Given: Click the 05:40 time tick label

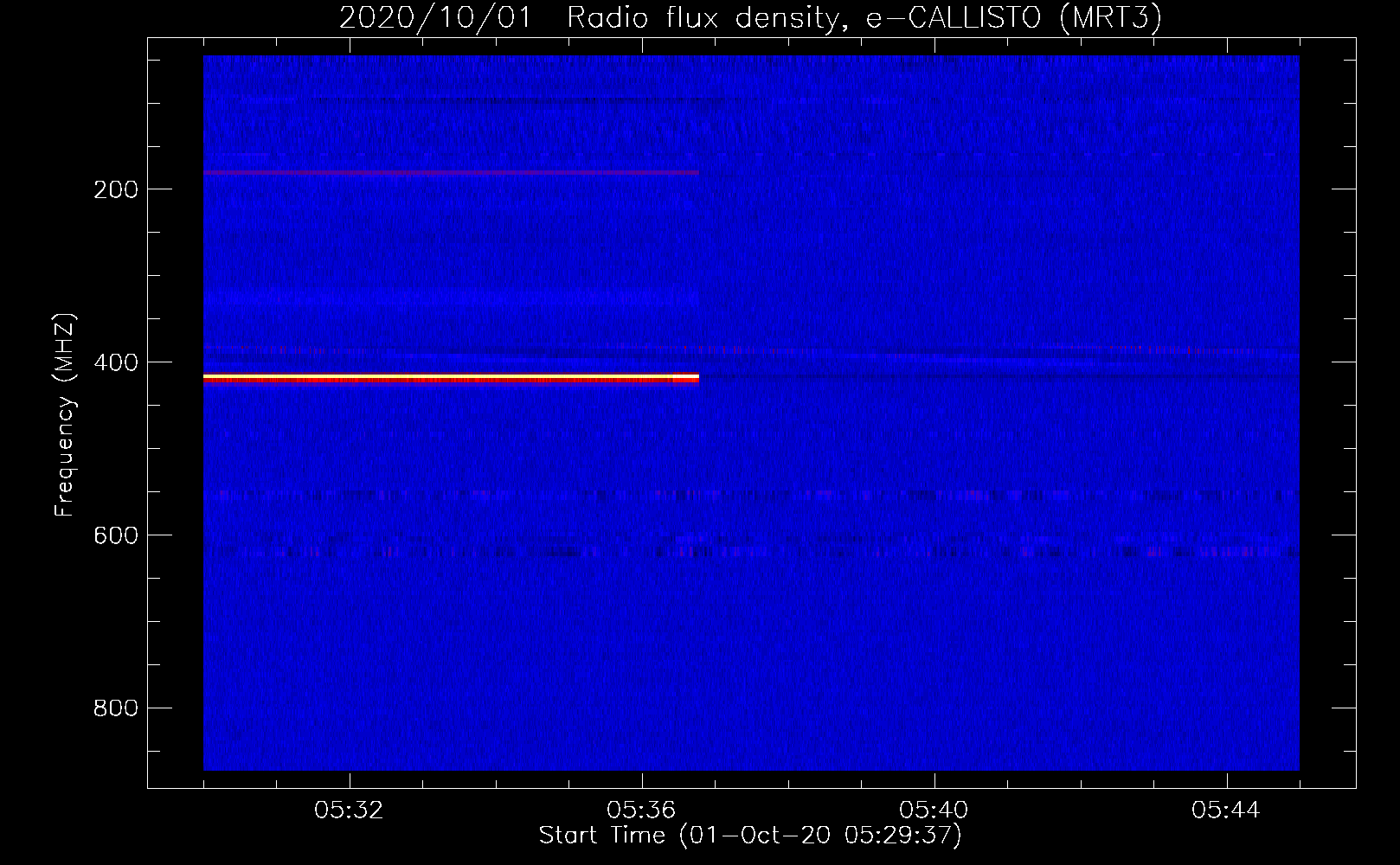Looking at the screenshot, I should pos(934,811).
